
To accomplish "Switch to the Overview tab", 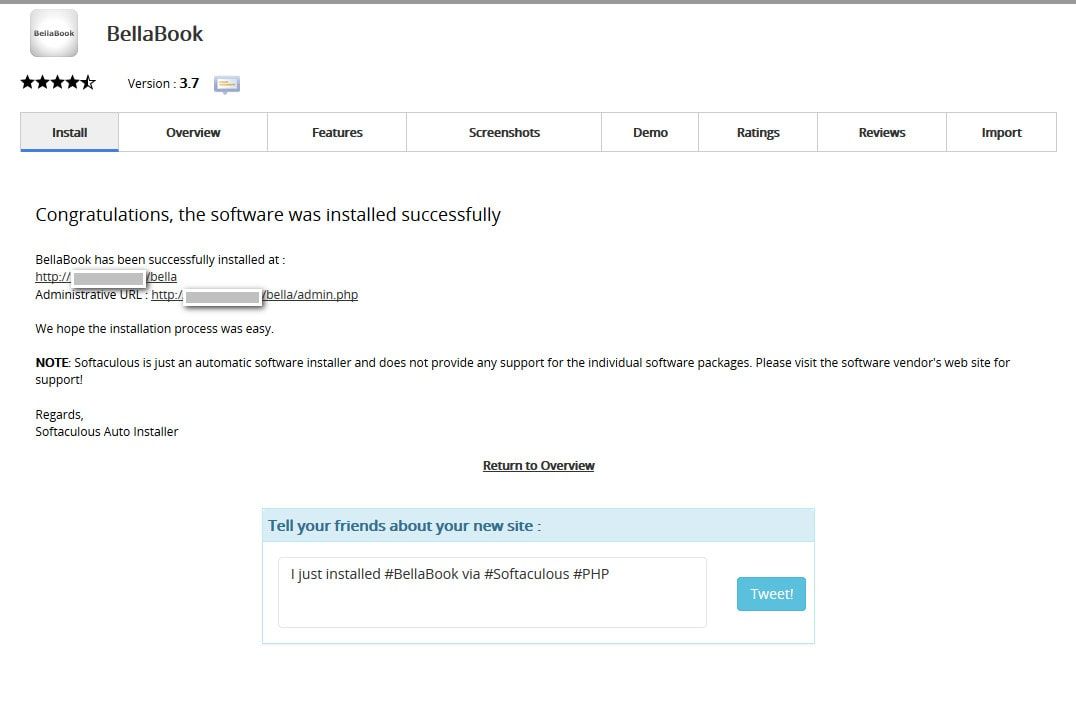I will point(193,132).
